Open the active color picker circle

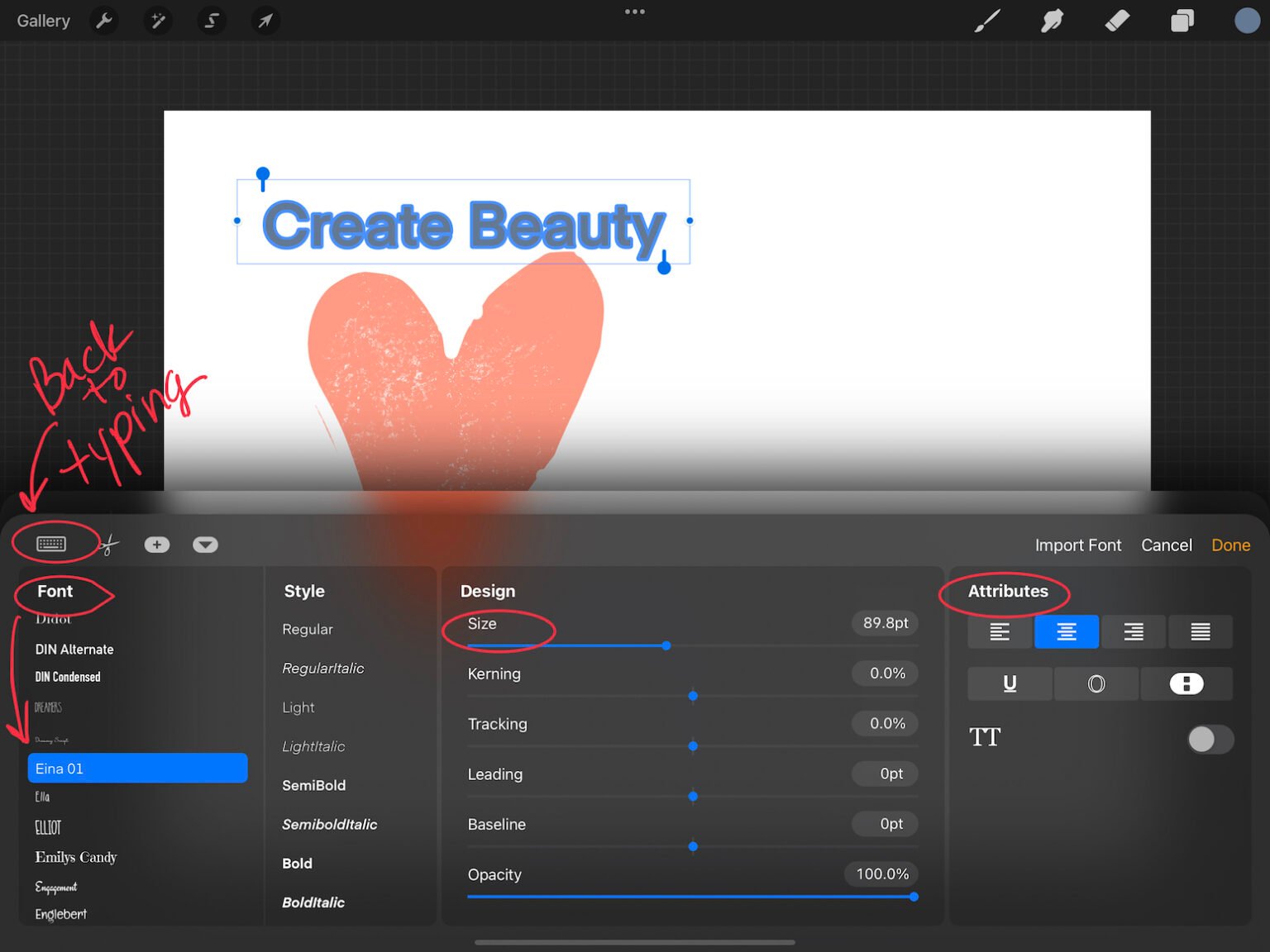point(1247,21)
